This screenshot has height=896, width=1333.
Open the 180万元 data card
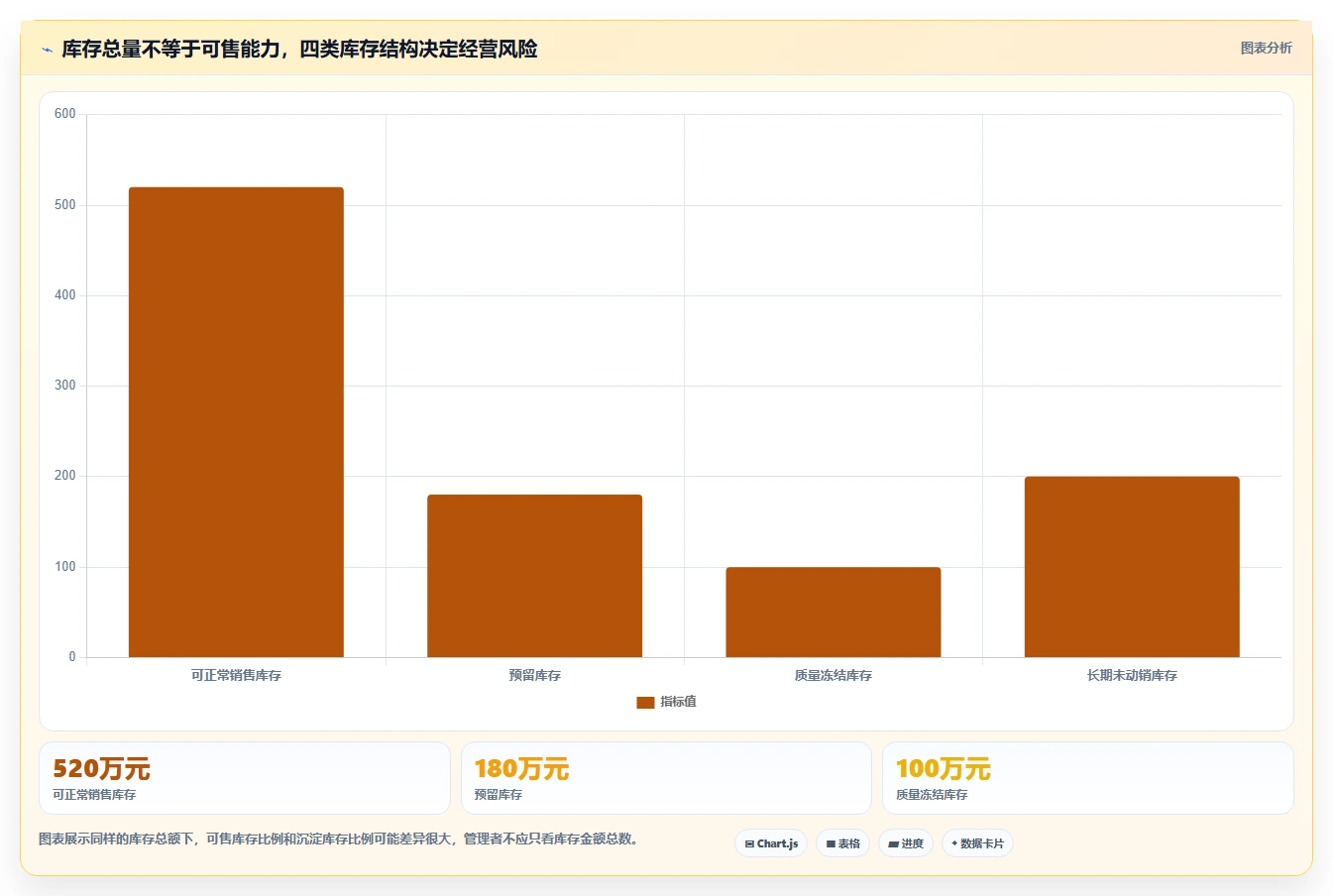[x=666, y=778]
